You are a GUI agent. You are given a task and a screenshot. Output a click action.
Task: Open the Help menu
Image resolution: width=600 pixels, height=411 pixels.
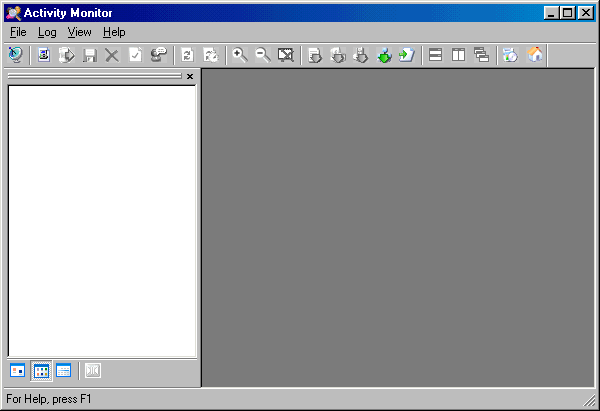pos(114,32)
